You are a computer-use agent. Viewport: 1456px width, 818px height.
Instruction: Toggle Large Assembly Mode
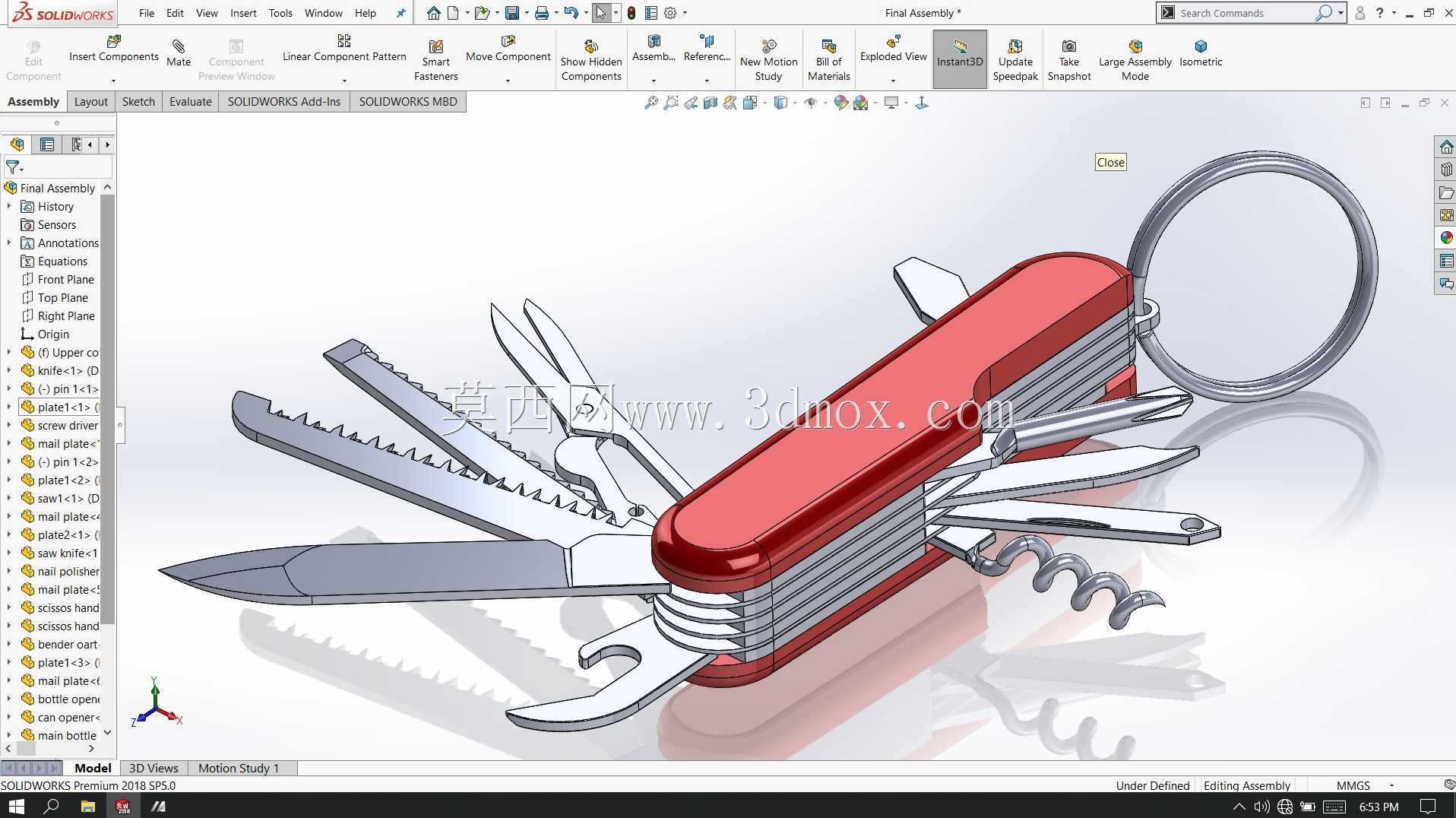pos(1135,60)
